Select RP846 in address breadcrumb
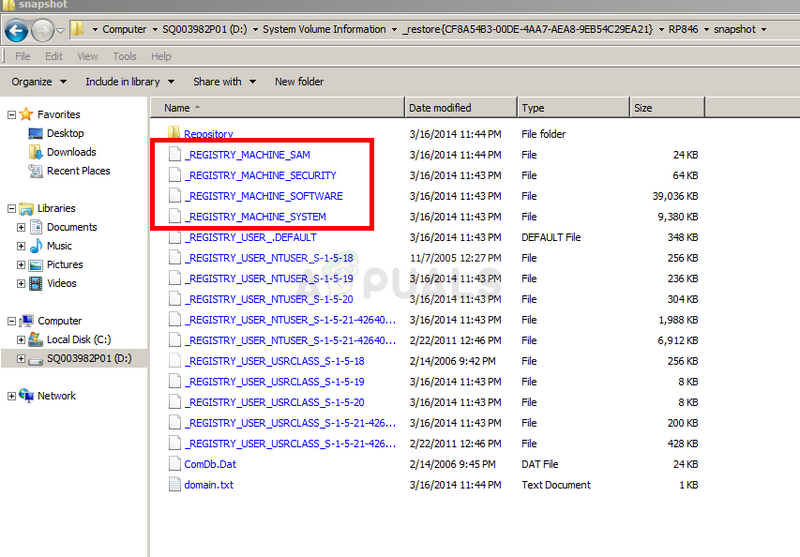The height and width of the screenshot is (557, 800). click(683, 29)
